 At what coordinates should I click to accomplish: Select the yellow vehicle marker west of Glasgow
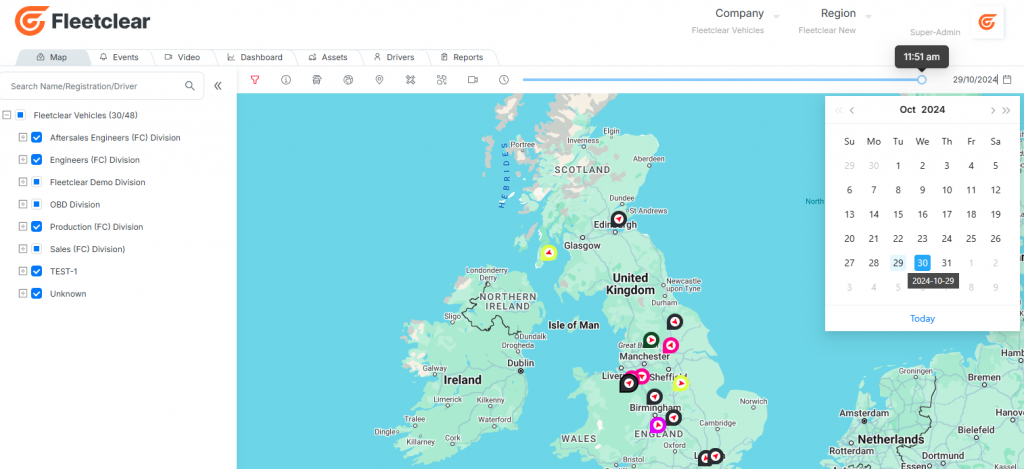tap(549, 253)
